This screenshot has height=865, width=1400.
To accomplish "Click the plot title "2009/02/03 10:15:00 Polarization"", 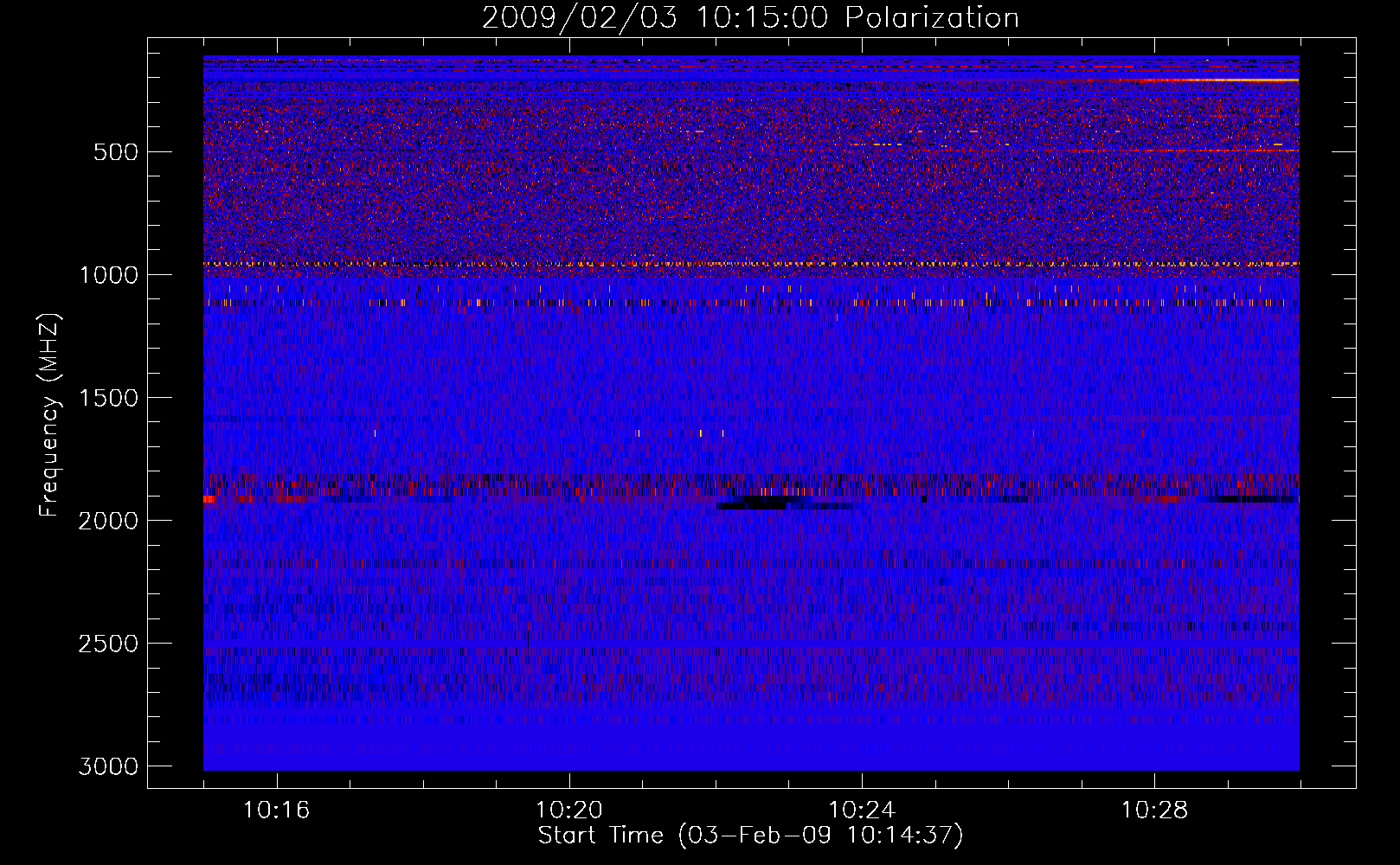I will coord(750,18).
